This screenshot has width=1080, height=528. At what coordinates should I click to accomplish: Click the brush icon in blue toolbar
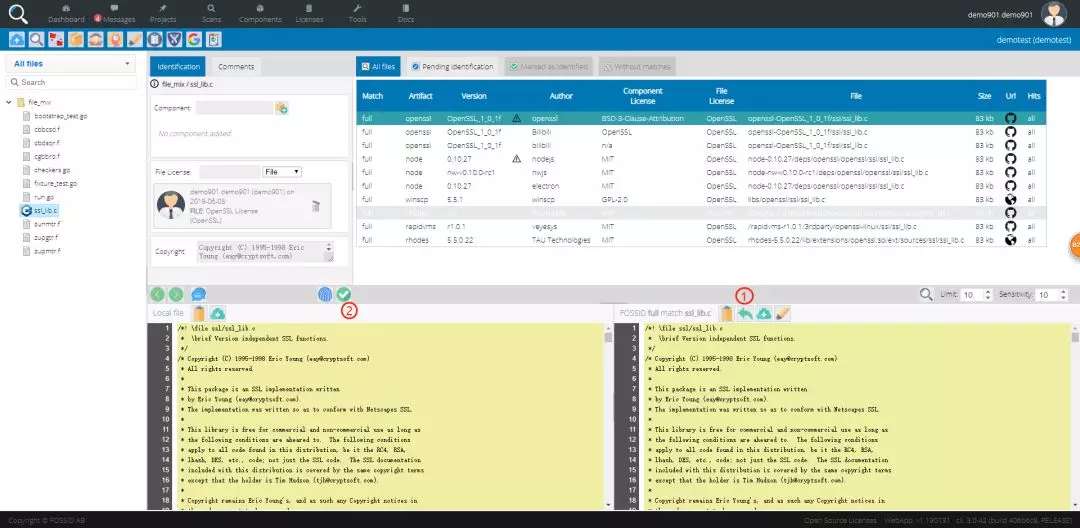pos(136,39)
